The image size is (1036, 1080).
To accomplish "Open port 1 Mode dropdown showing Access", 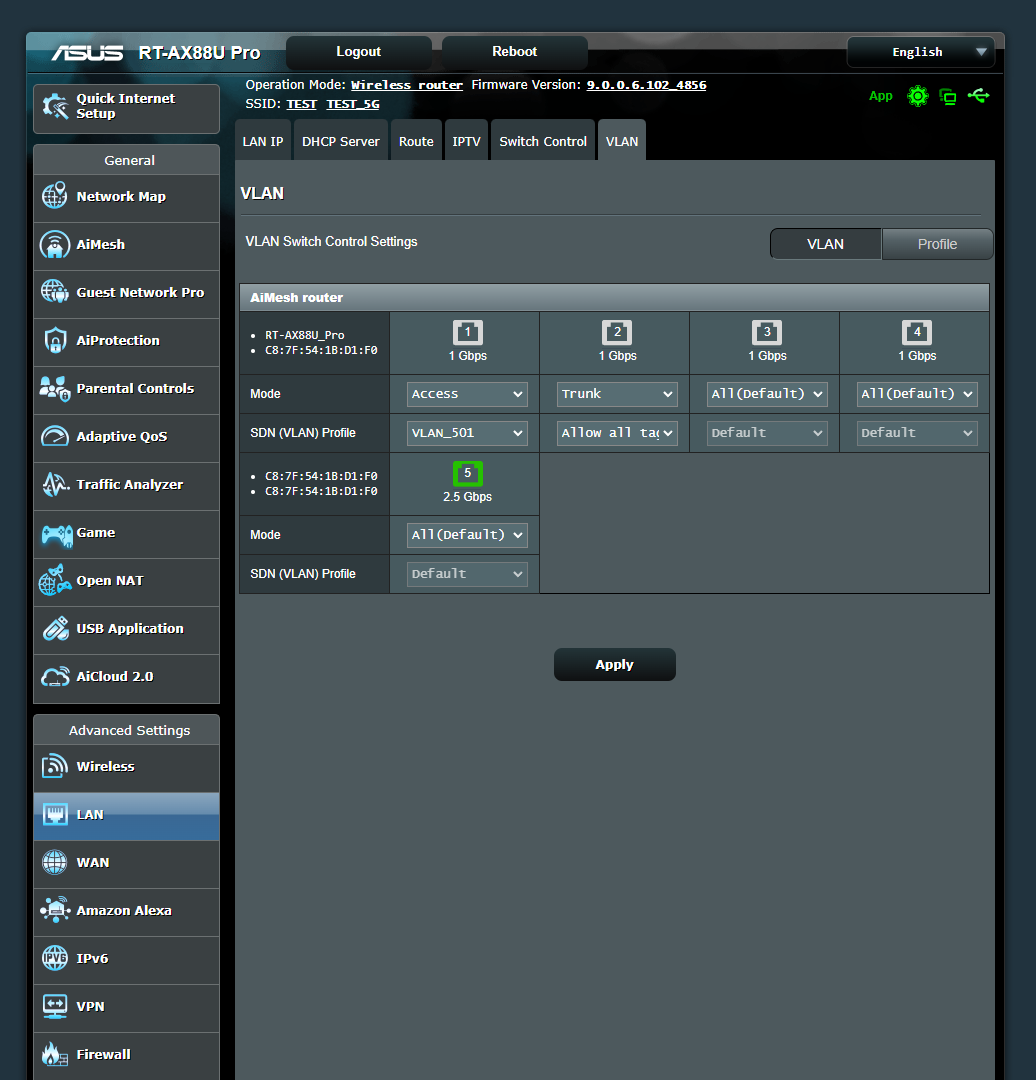I will 467,394.
